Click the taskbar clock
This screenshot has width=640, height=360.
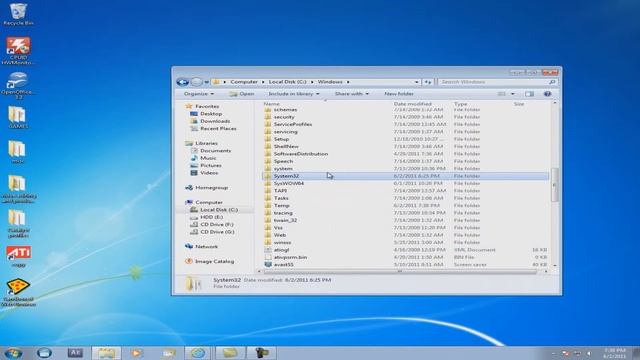pos(615,353)
